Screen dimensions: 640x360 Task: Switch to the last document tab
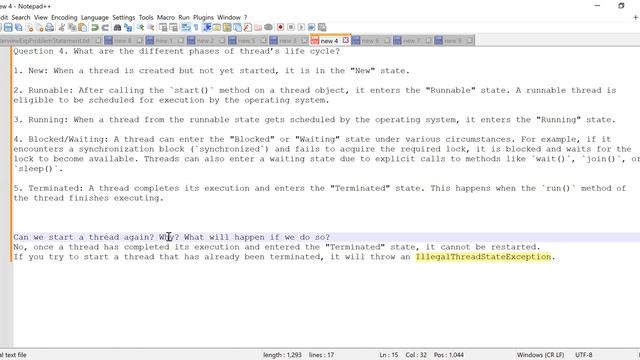click(453, 40)
